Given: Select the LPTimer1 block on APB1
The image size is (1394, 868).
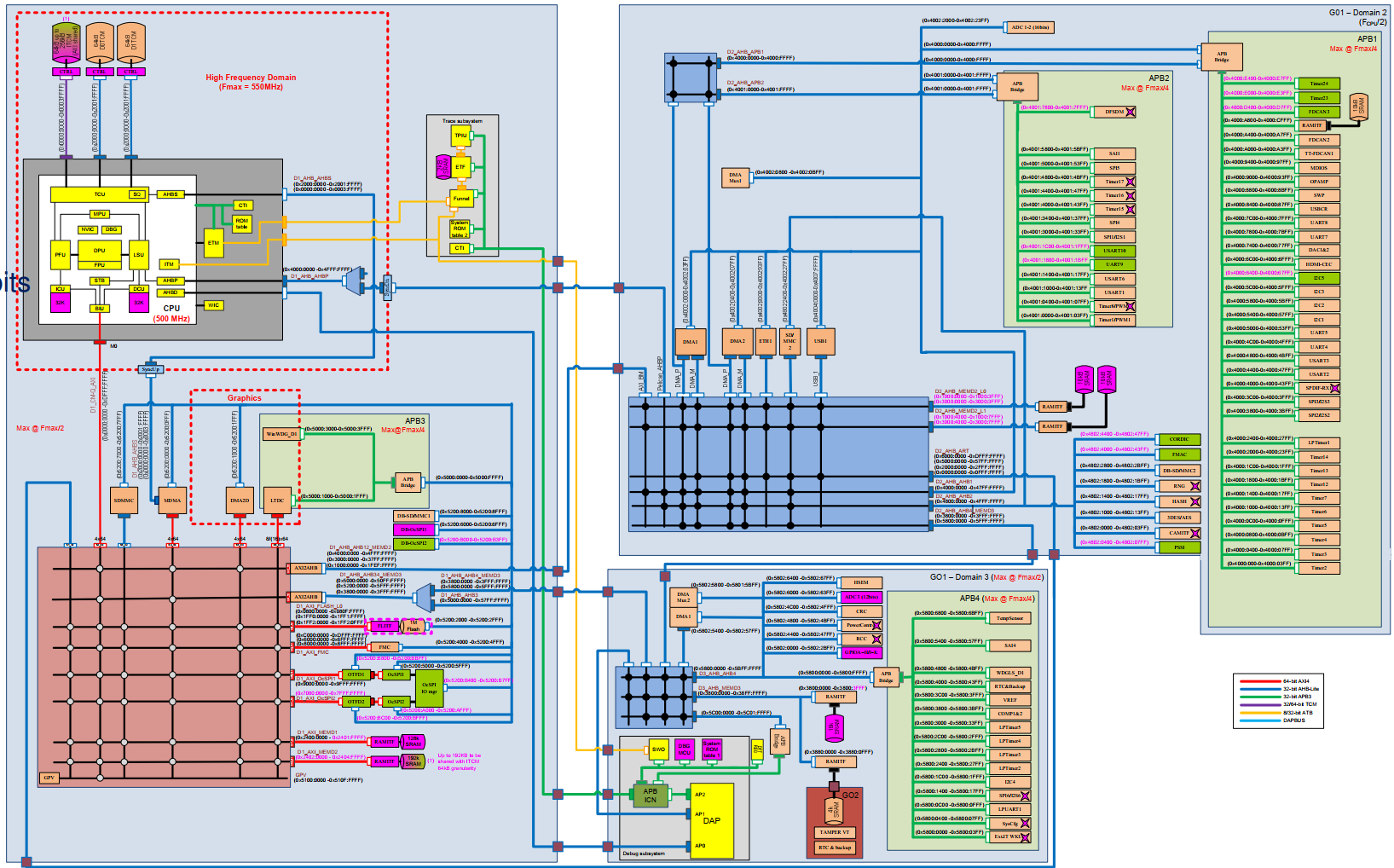Looking at the screenshot, I should point(1319,443).
